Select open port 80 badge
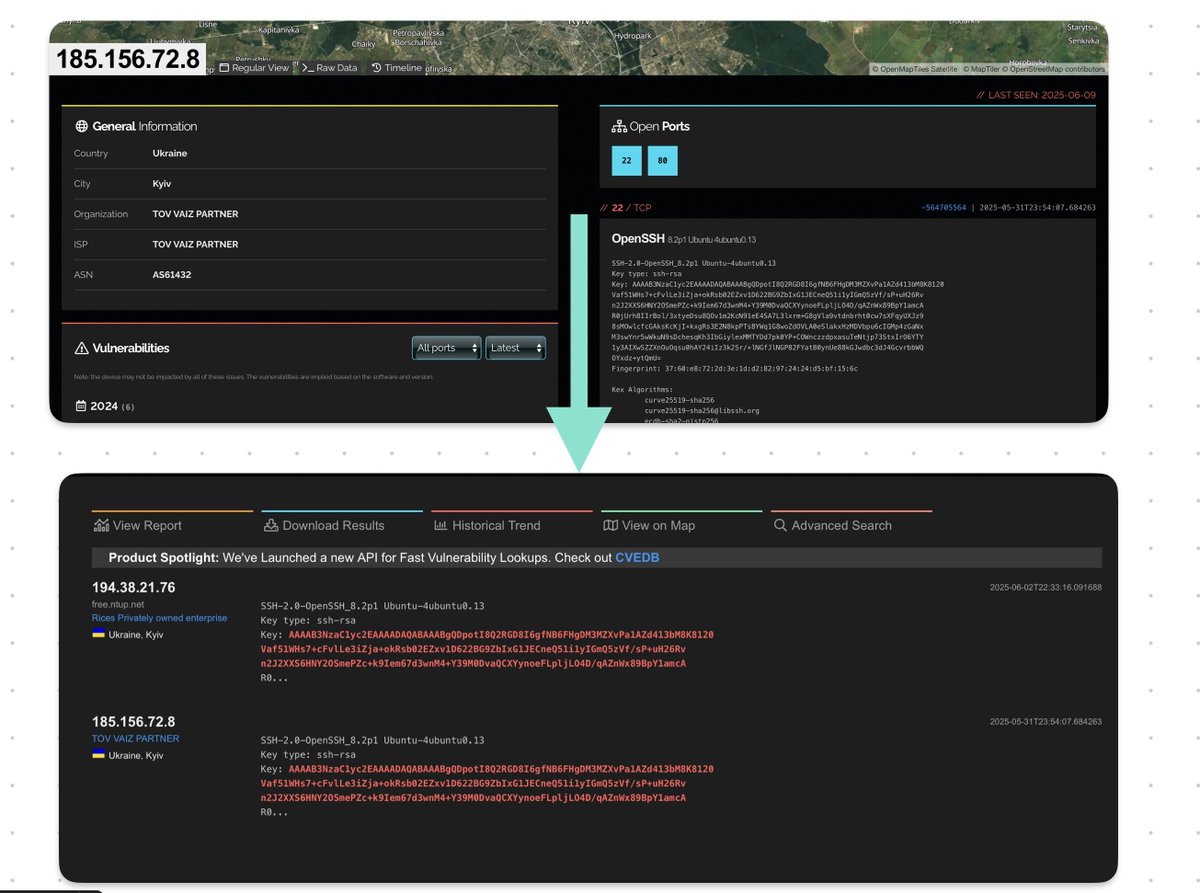The image size is (1200, 893). pyautogui.click(x=662, y=161)
